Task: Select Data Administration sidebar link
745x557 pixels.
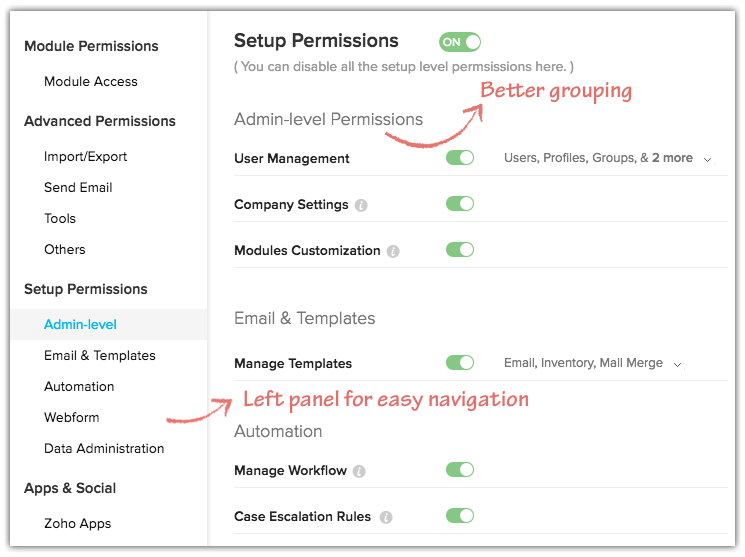Action: [104, 448]
